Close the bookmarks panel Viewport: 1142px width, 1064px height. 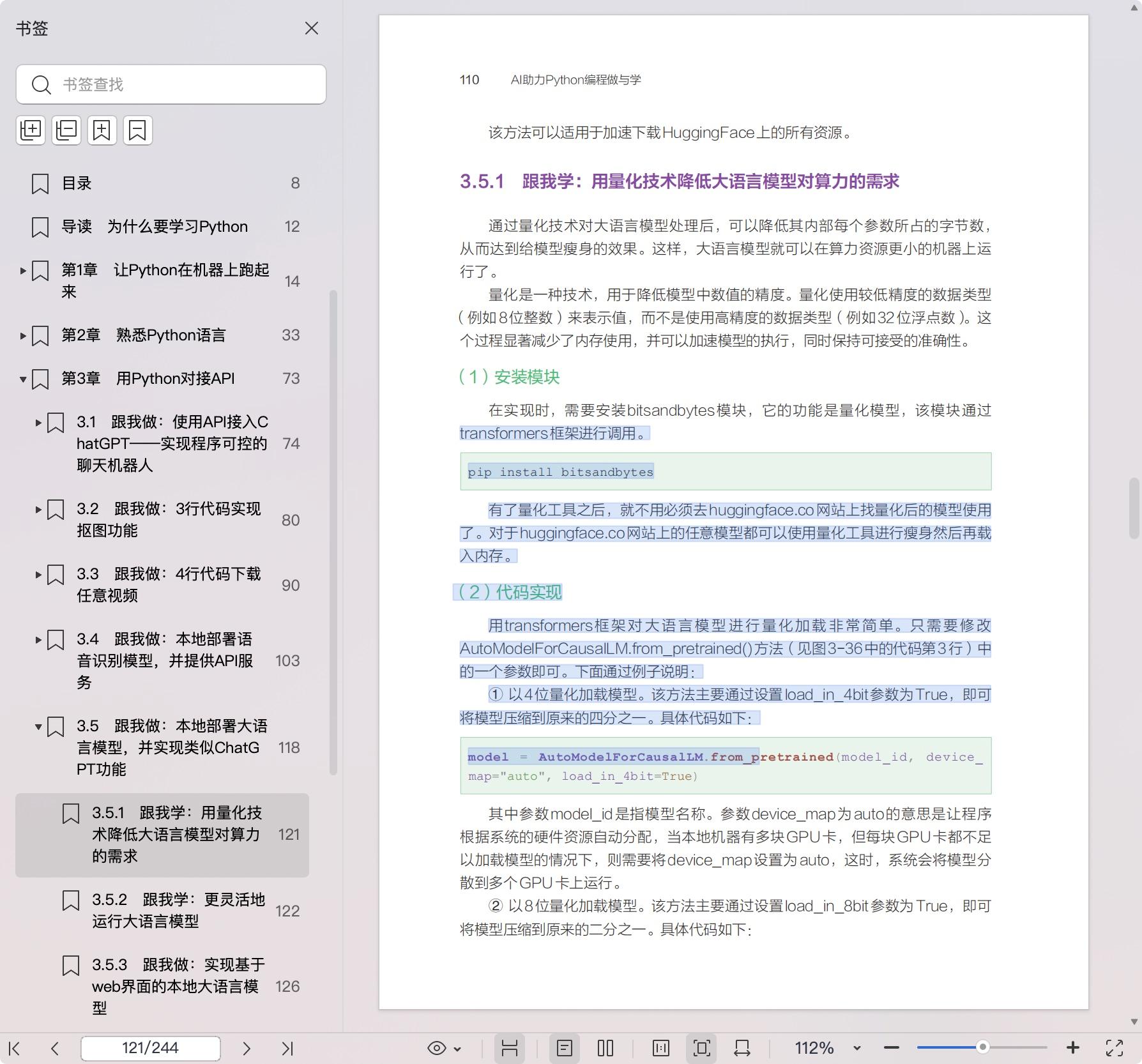pyautogui.click(x=311, y=28)
